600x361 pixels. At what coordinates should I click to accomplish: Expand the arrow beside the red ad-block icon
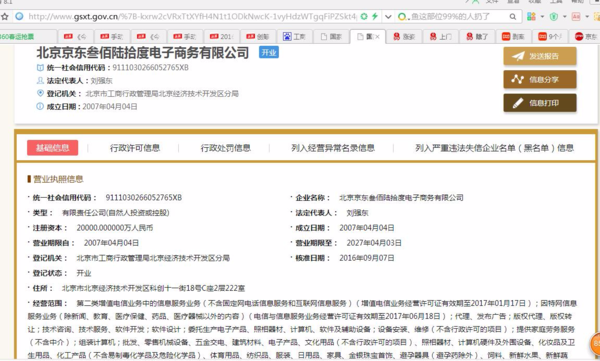point(587,16)
